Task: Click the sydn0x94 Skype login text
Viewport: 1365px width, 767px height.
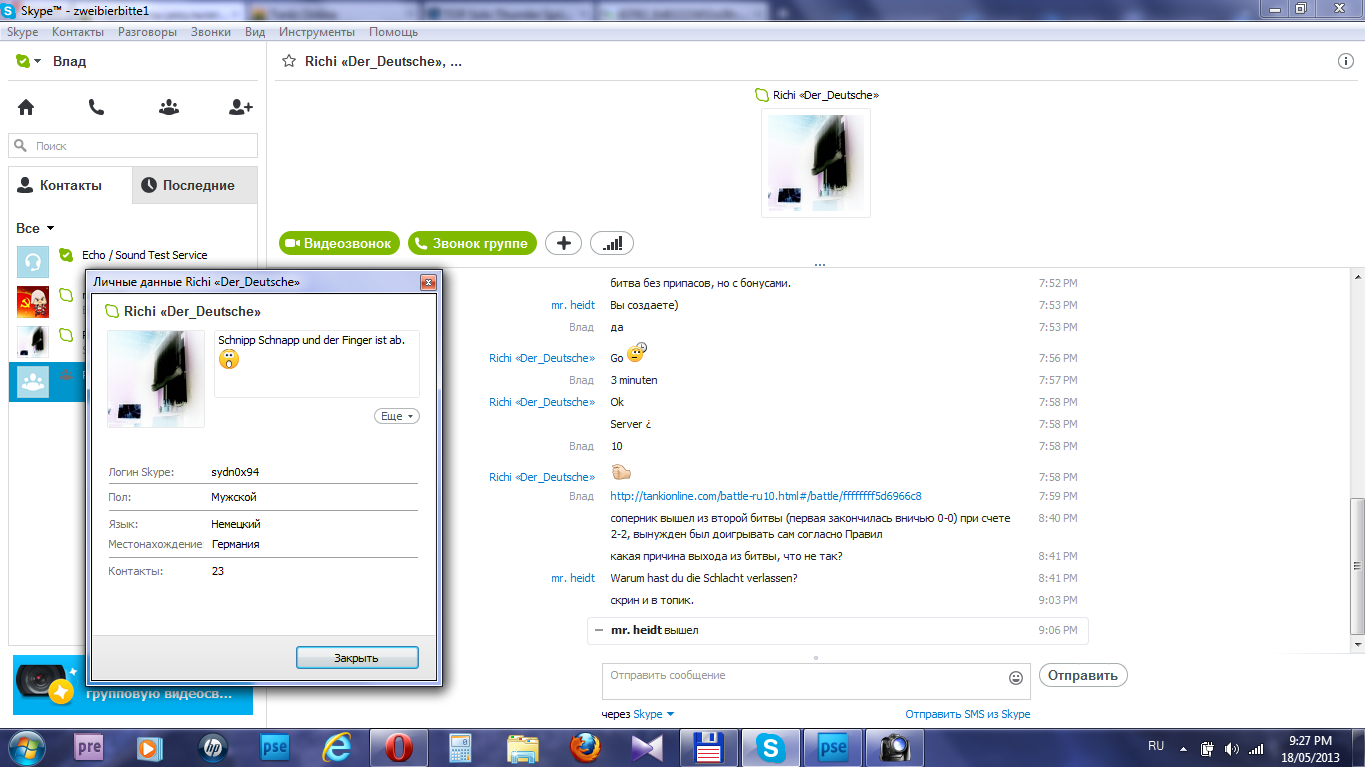Action: [x=235, y=472]
